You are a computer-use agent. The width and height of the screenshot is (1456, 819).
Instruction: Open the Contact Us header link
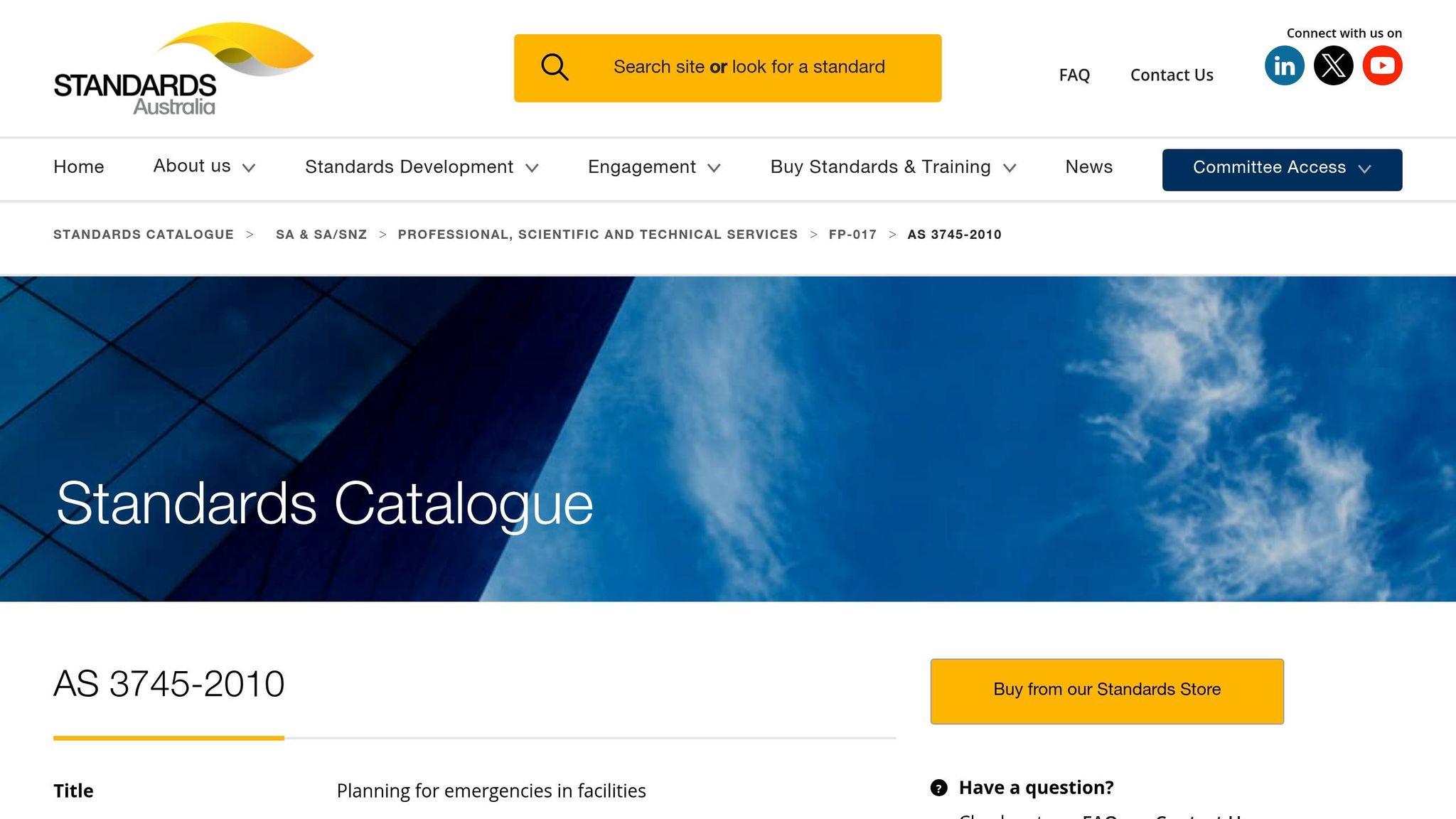(x=1171, y=75)
